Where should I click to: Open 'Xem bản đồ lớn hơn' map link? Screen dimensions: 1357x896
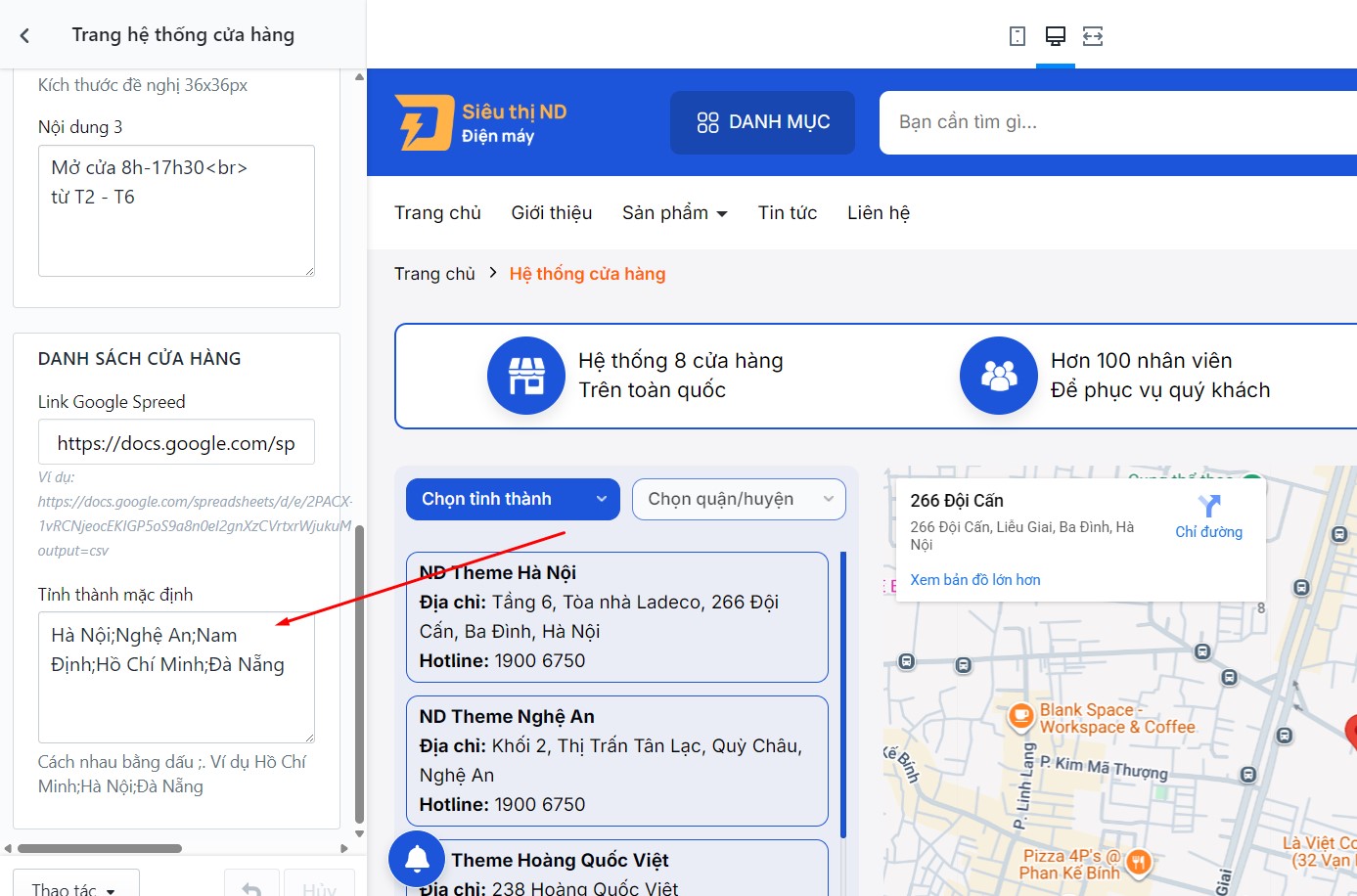tap(975, 580)
